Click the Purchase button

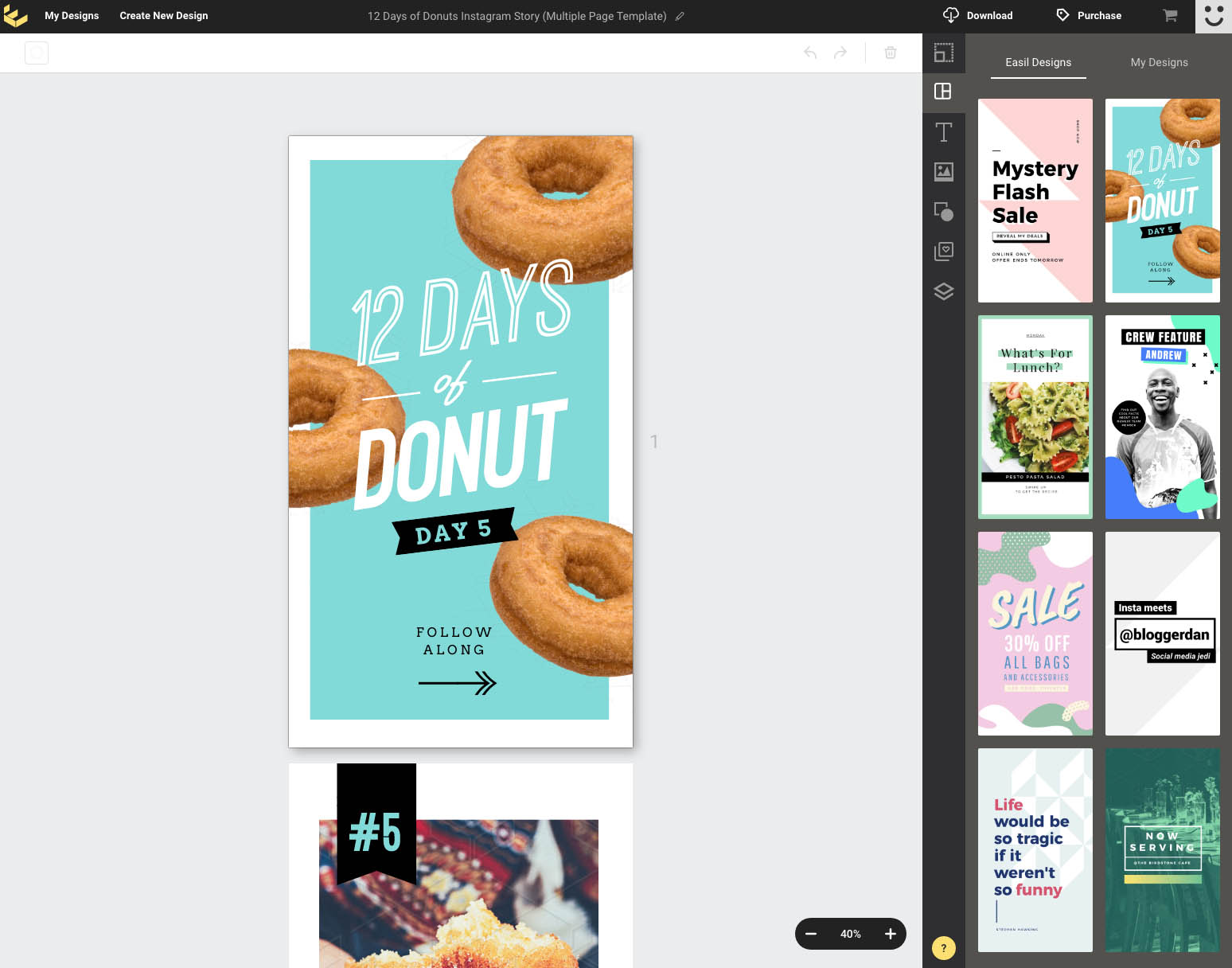1089,16
